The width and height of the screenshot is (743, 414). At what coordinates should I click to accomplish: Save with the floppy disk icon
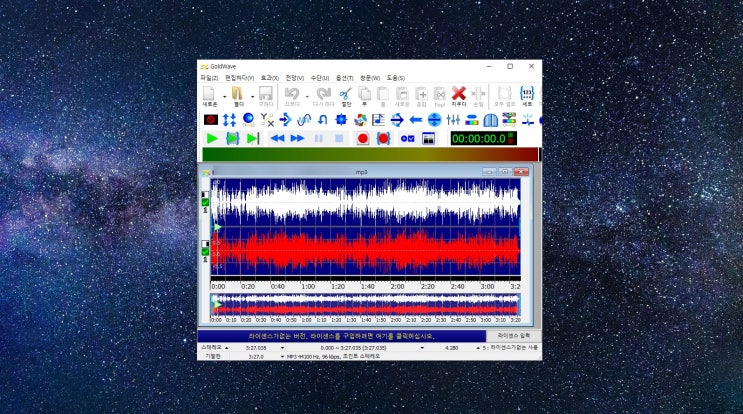(265, 96)
